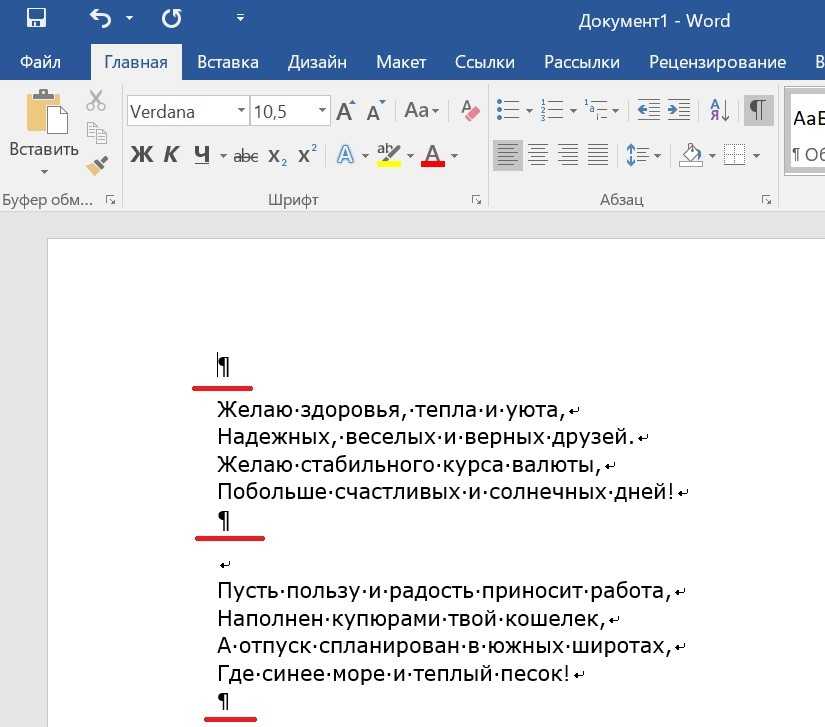
Task: Click in text line starting with Желаю здоровья
Action: [390, 409]
